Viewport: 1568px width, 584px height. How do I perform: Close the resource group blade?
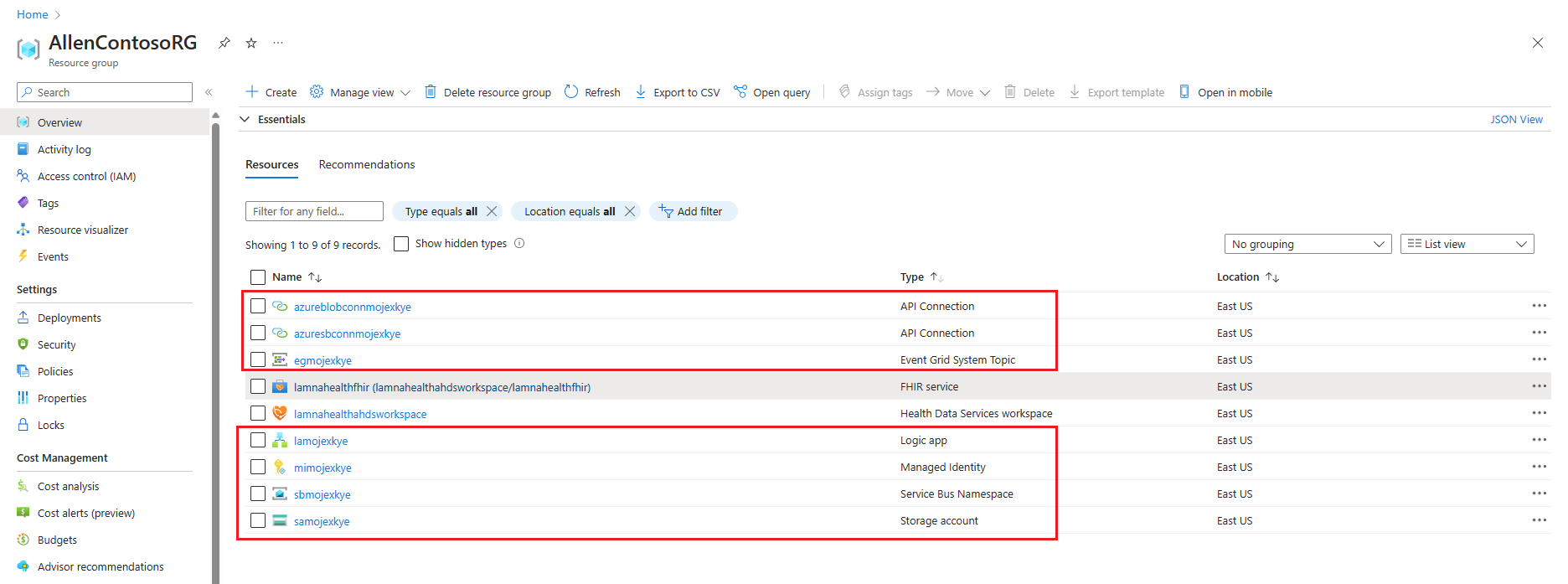(1537, 43)
